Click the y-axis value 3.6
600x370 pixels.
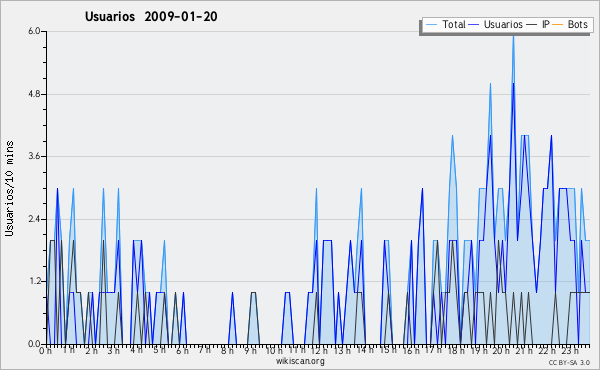pos(34,156)
